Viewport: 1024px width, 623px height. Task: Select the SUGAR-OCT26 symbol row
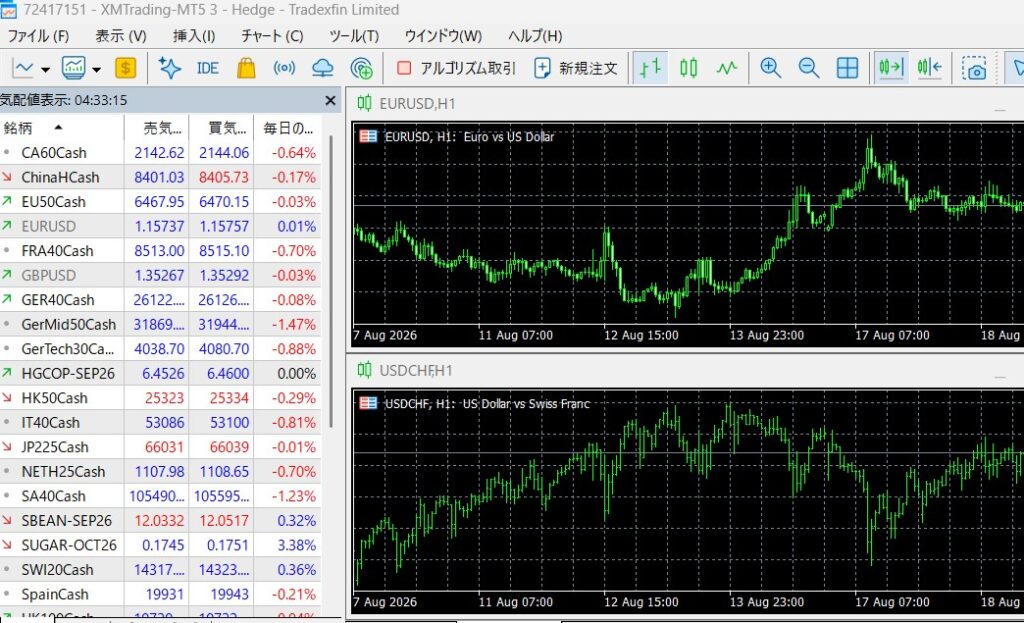(x=160, y=545)
